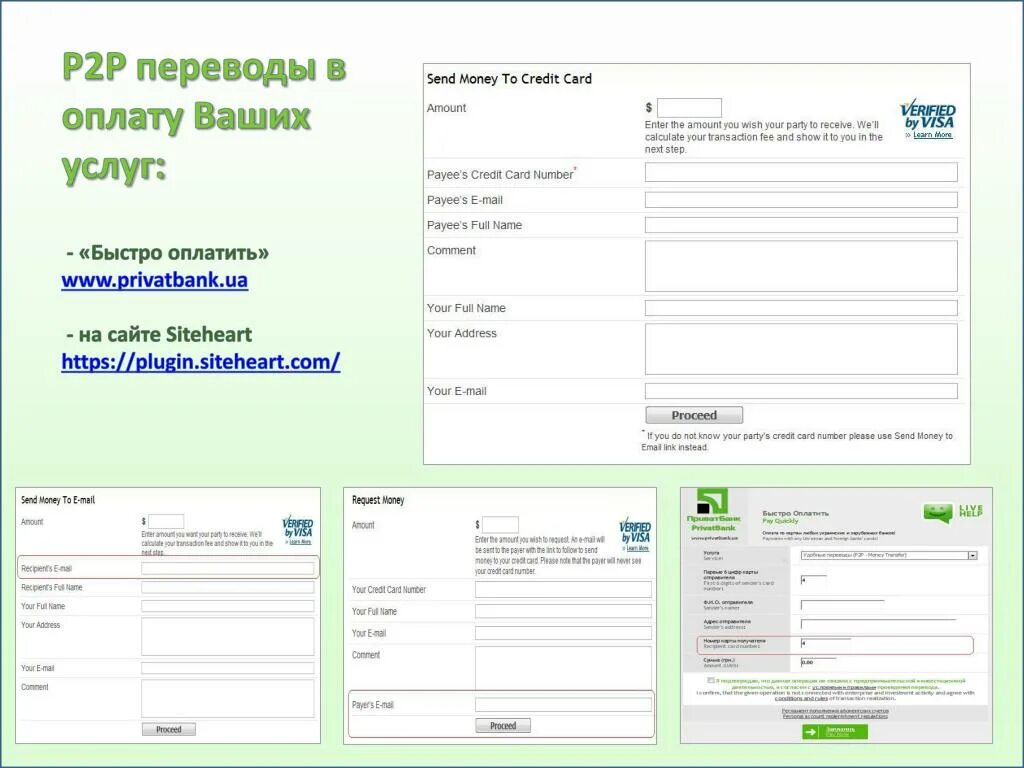Open the www.privatbank.ua link

(155, 280)
